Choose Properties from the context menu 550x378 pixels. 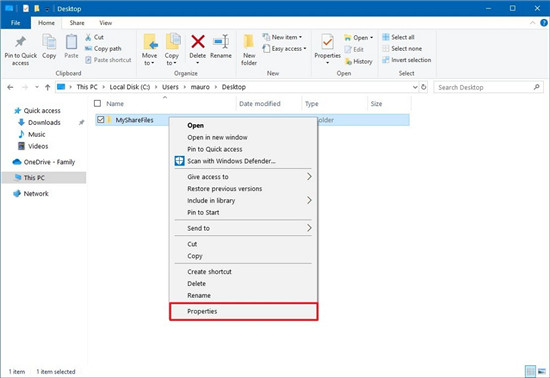243,311
